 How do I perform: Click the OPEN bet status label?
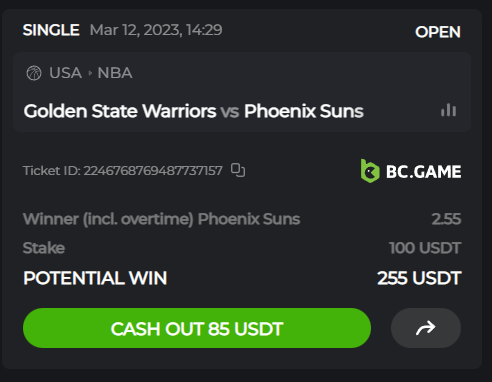coord(438,32)
